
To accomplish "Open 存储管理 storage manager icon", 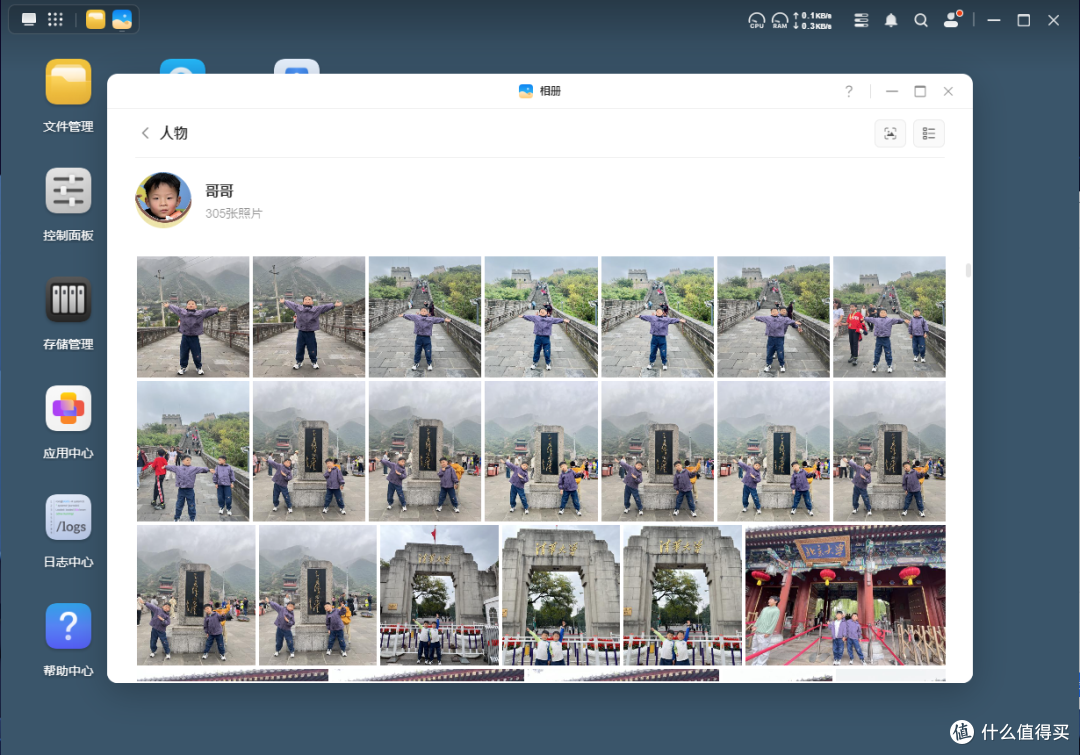I will (68, 300).
